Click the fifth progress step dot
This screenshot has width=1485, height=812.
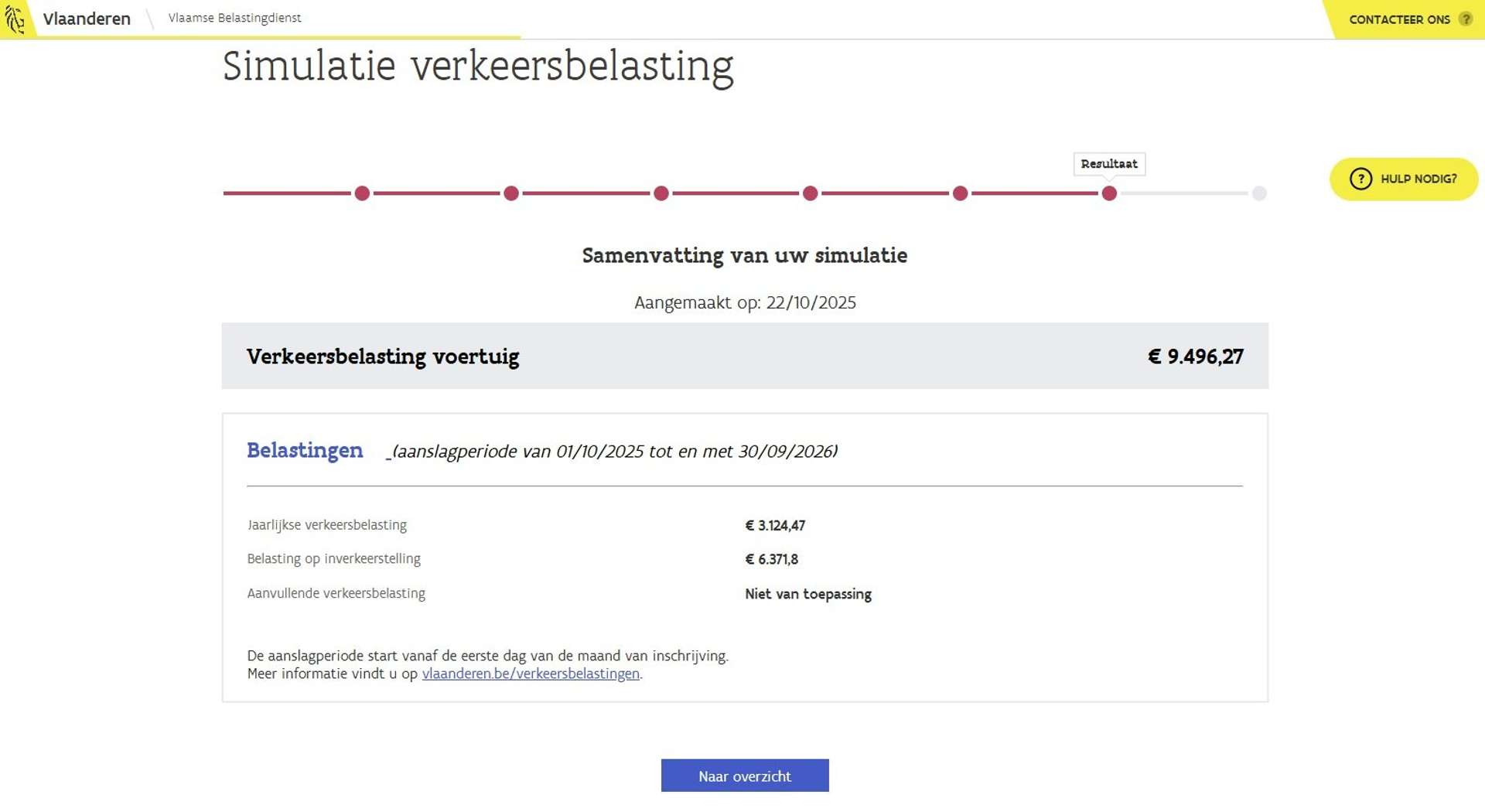pos(960,193)
